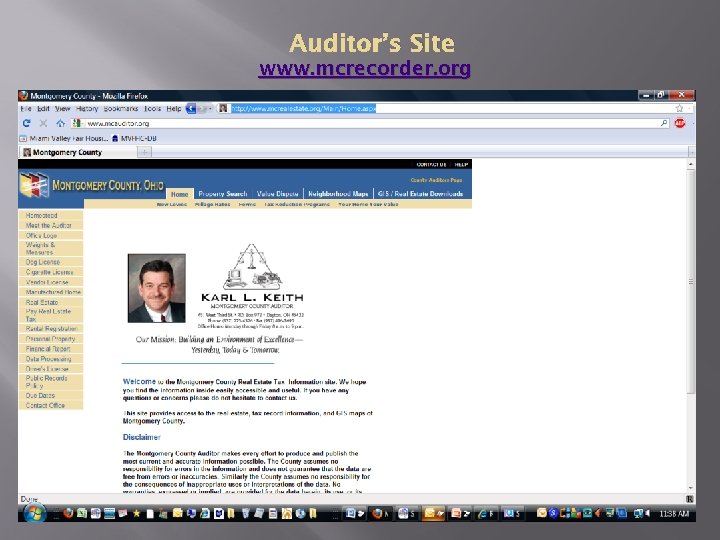Screen dimensions: 720x540
Task: Click the Millage Rates submenu link
Action: coord(212,204)
